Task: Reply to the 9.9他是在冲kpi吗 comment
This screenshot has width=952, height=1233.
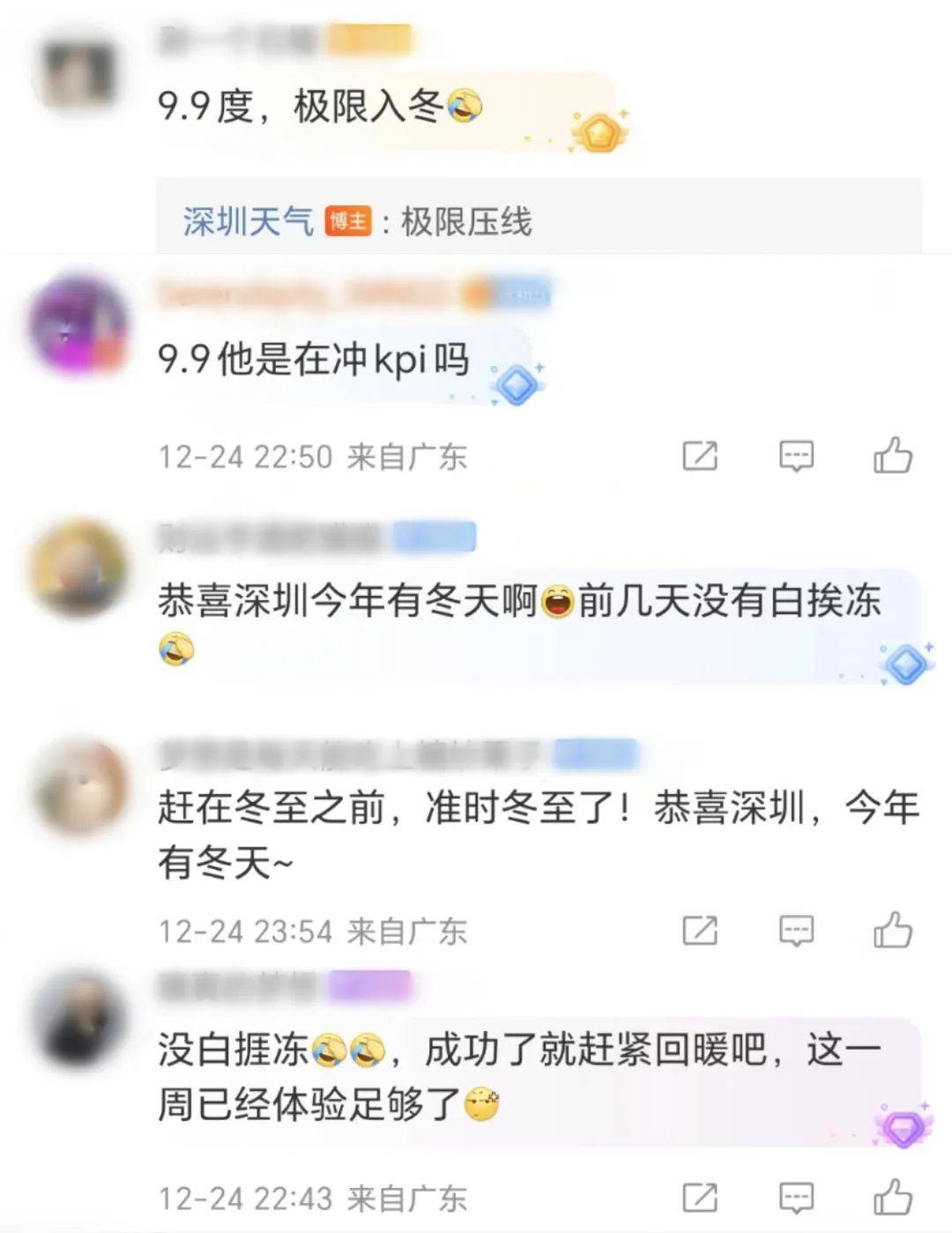Action: coord(796,456)
